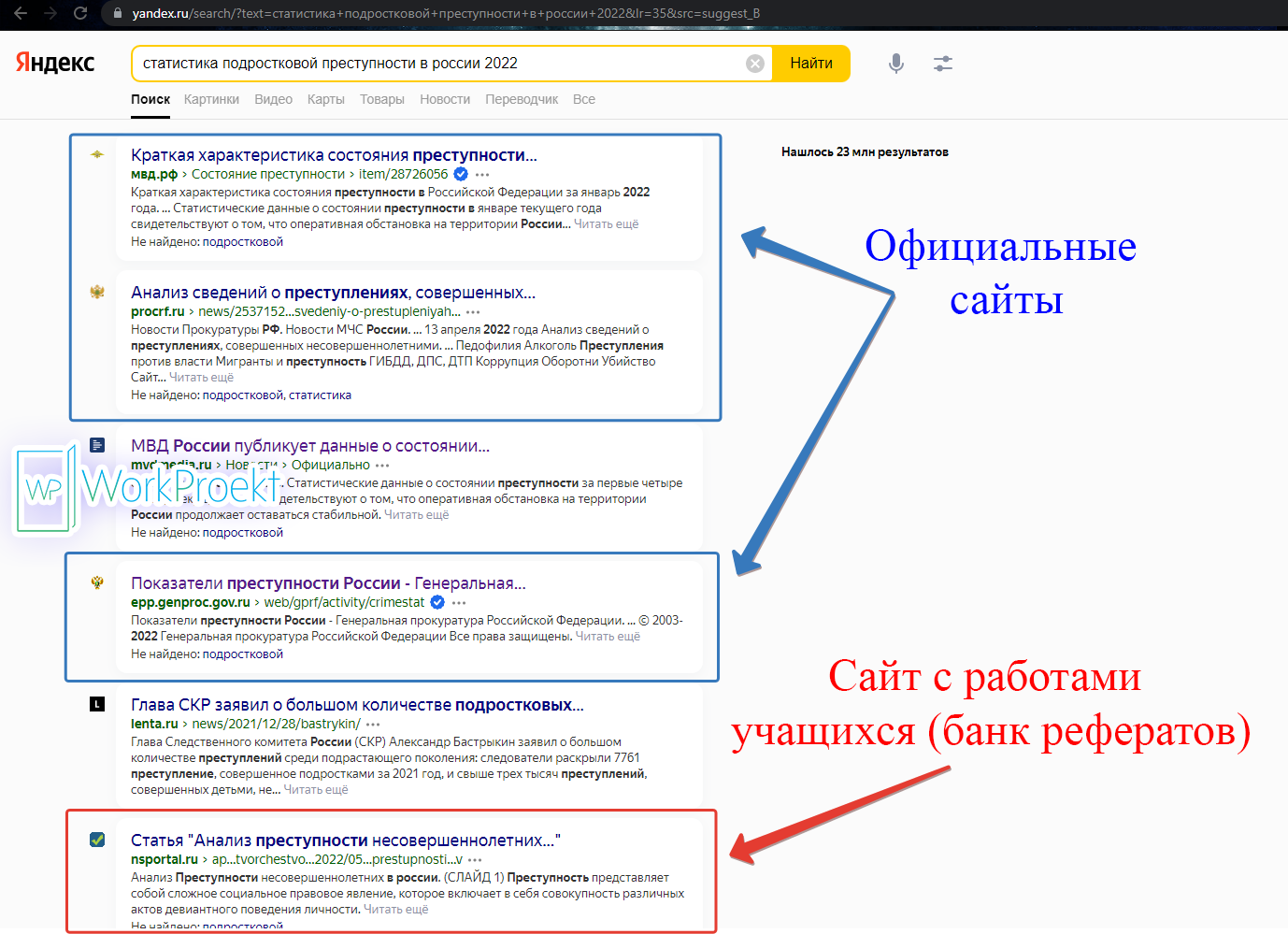Open three-dot menu on nsportal.ru result
Viewport: 1288px width, 934px height.
click(477, 859)
